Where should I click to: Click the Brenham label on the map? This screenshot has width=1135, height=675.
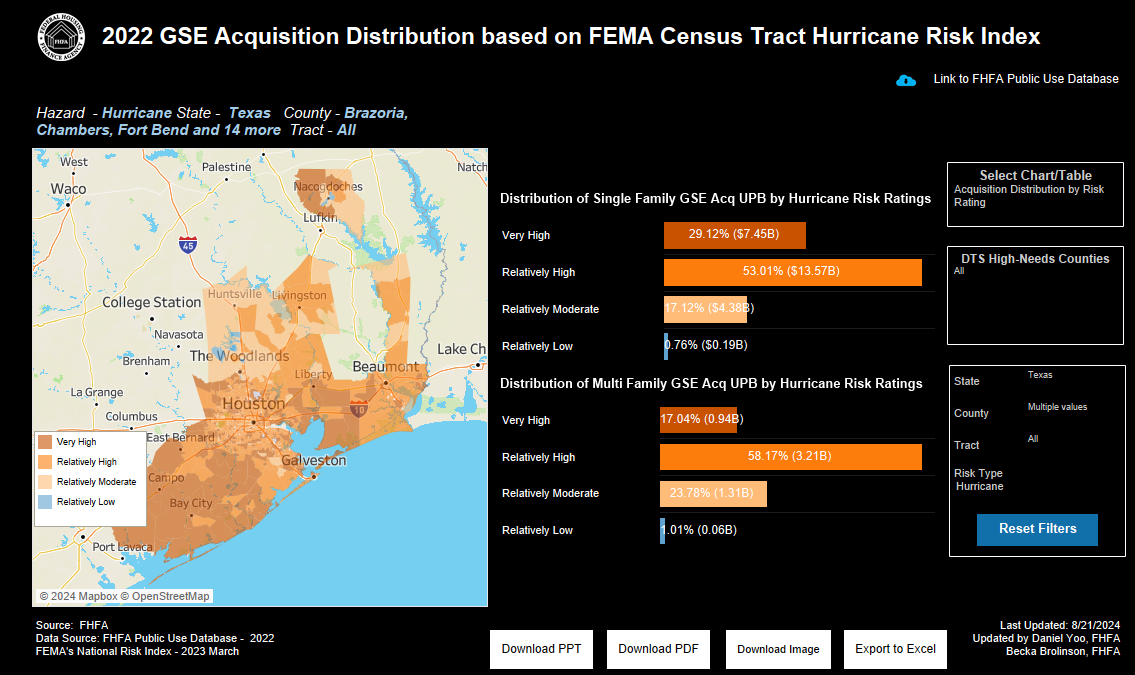click(x=146, y=361)
